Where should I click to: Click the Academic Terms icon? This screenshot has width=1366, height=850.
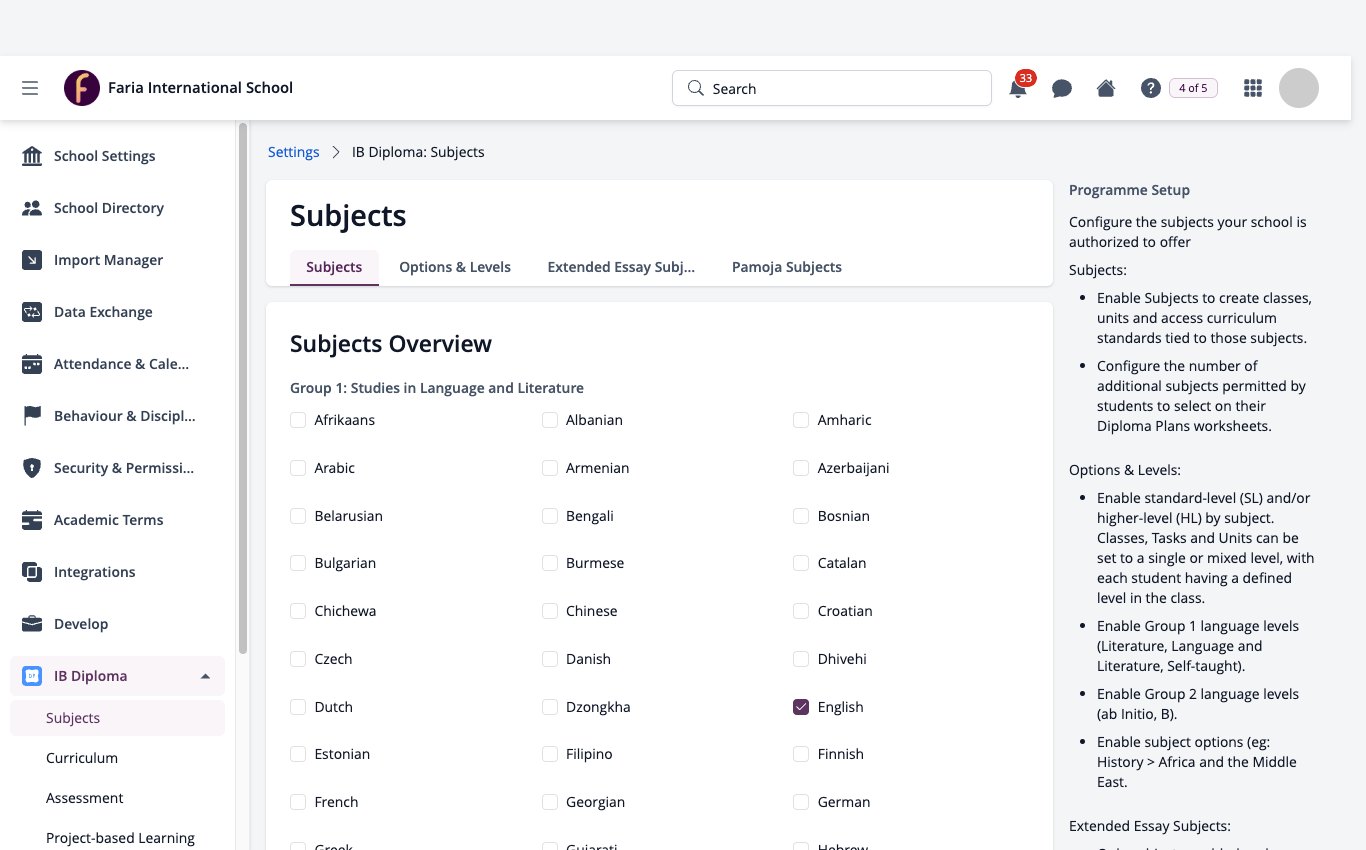(x=32, y=520)
